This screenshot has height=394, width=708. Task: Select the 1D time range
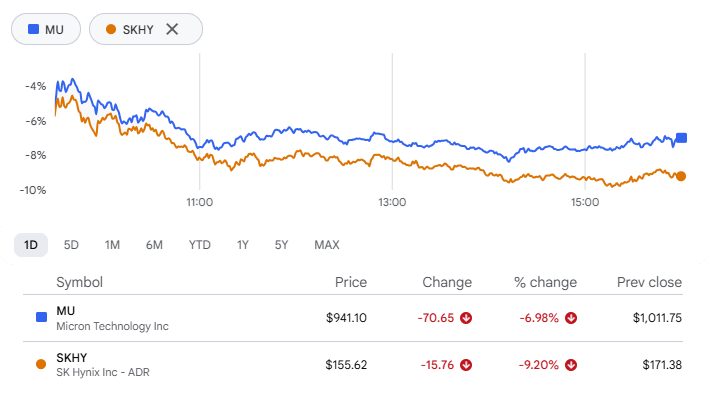pos(31,245)
